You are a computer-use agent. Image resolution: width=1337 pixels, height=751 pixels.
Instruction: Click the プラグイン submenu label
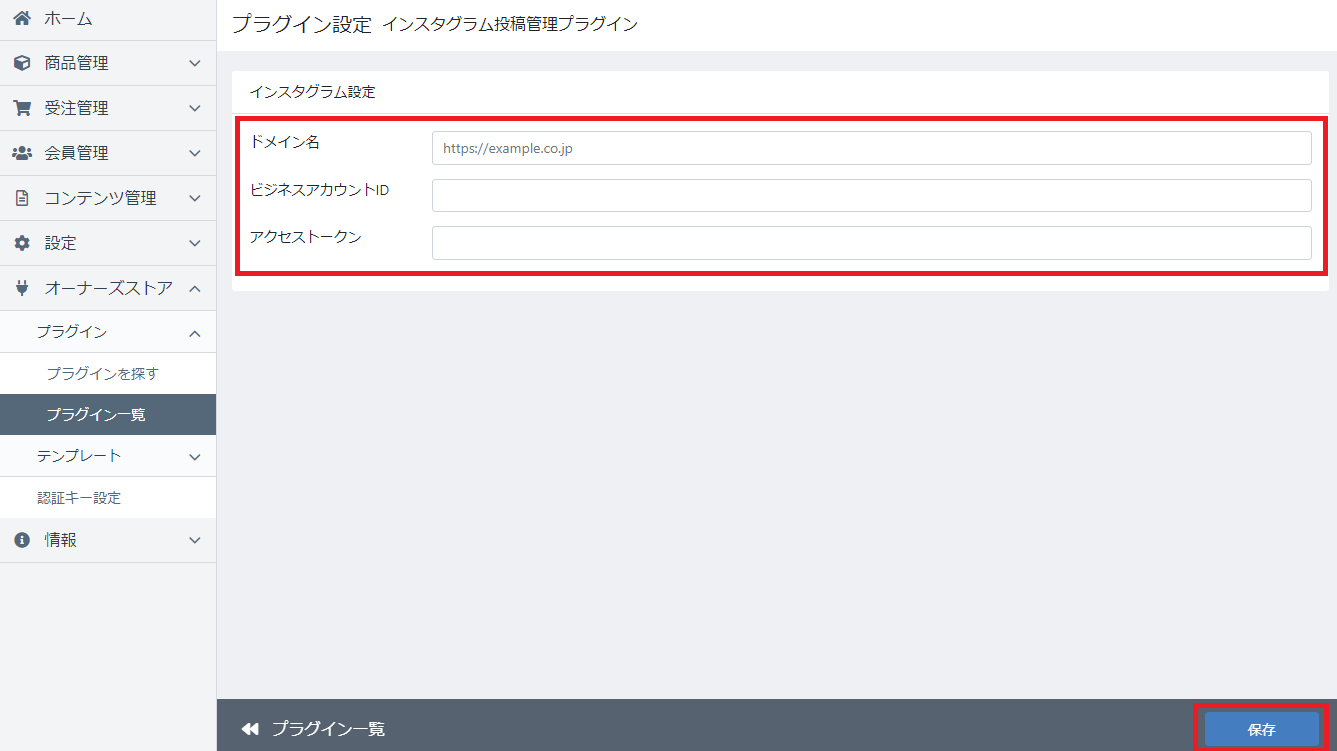pyautogui.click(x=72, y=332)
